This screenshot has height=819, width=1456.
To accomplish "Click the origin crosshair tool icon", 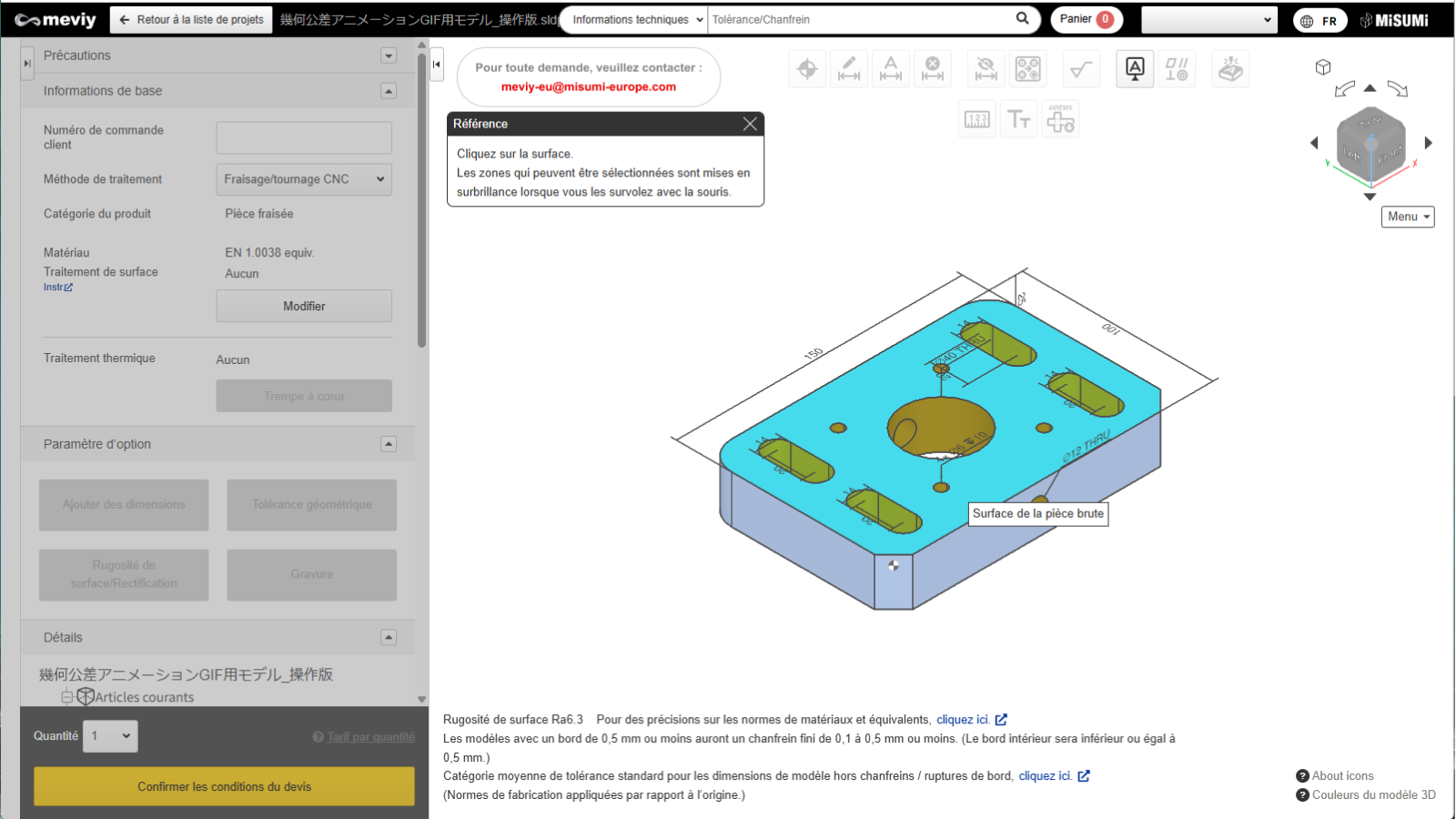I will click(807, 69).
